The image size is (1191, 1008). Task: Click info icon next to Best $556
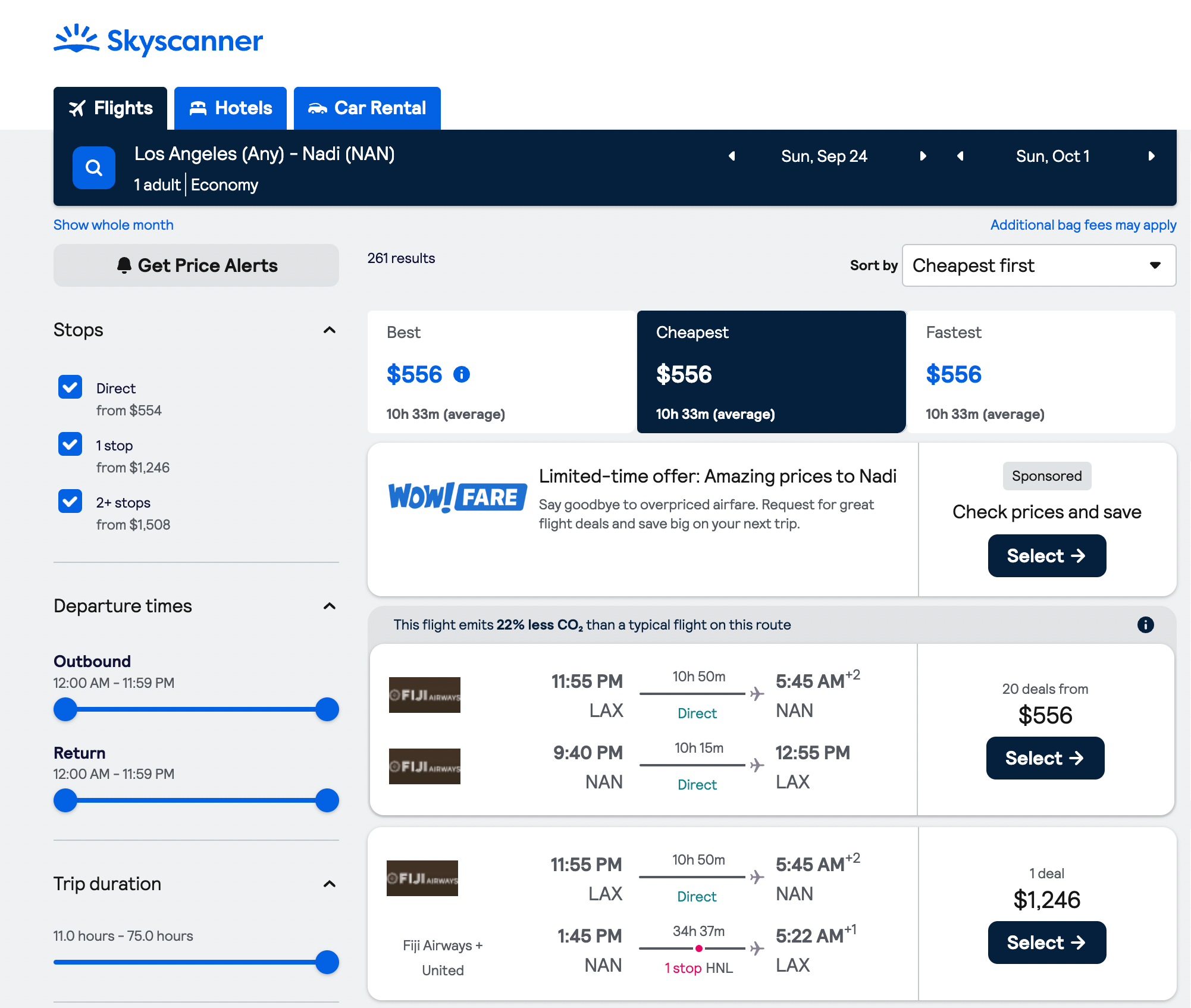point(462,374)
